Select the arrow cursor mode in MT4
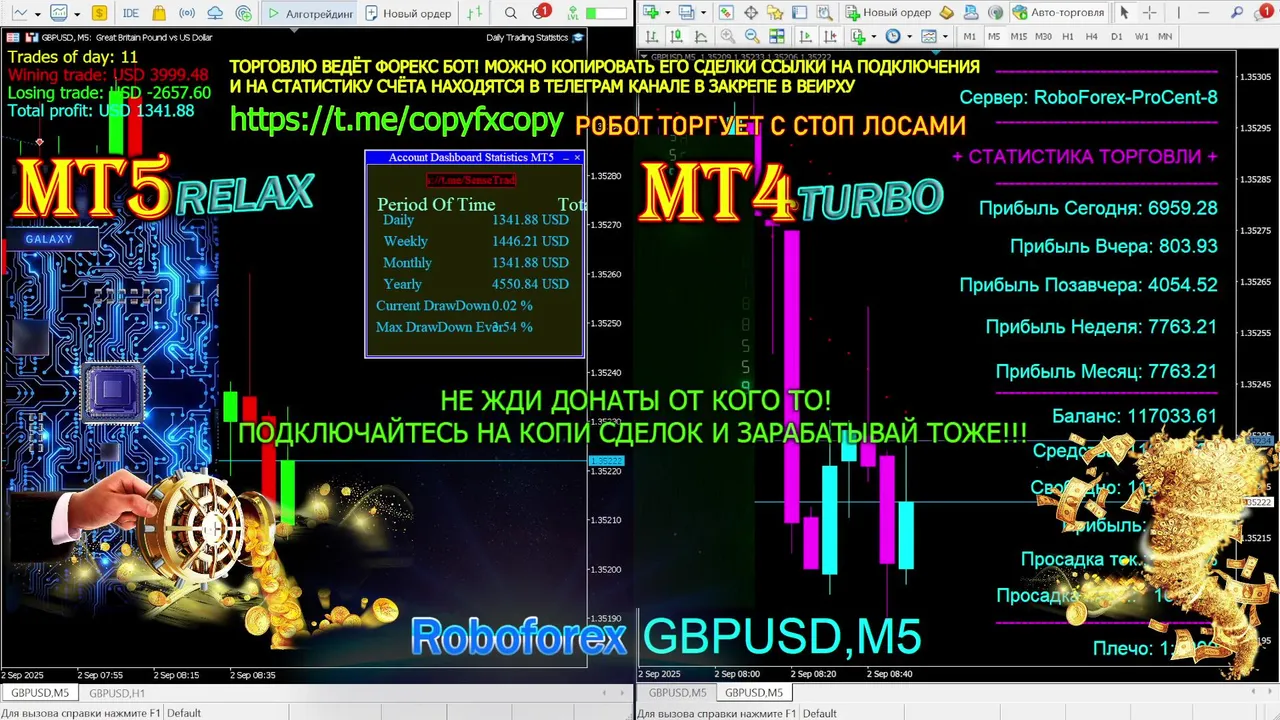This screenshot has width=1280, height=720. tap(1124, 13)
